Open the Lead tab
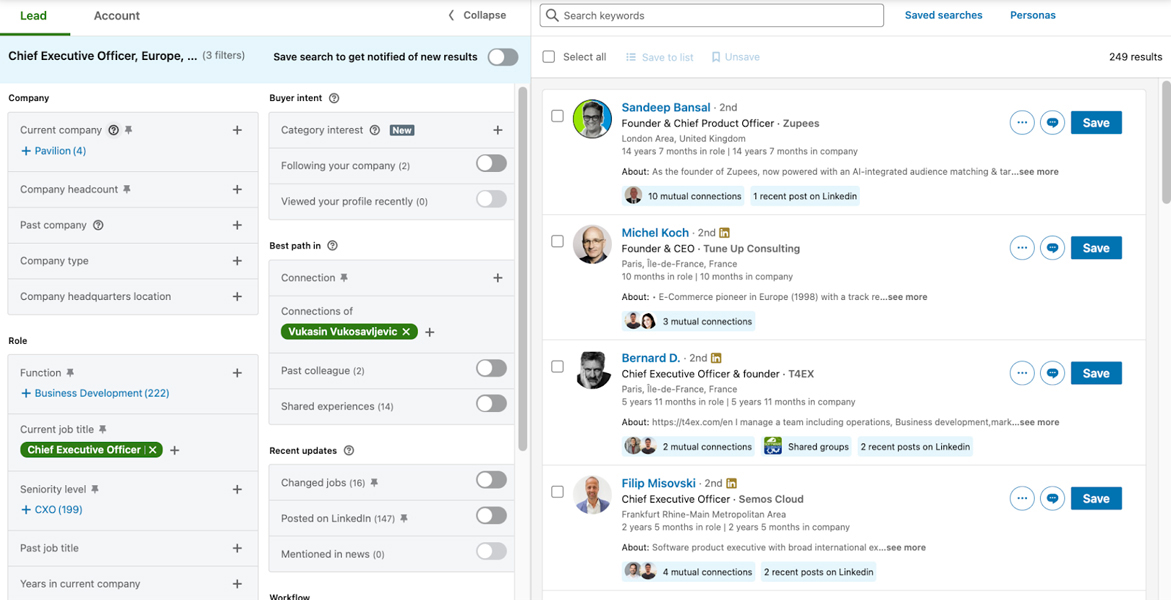The height and width of the screenshot is (600, 1171). 34,16
